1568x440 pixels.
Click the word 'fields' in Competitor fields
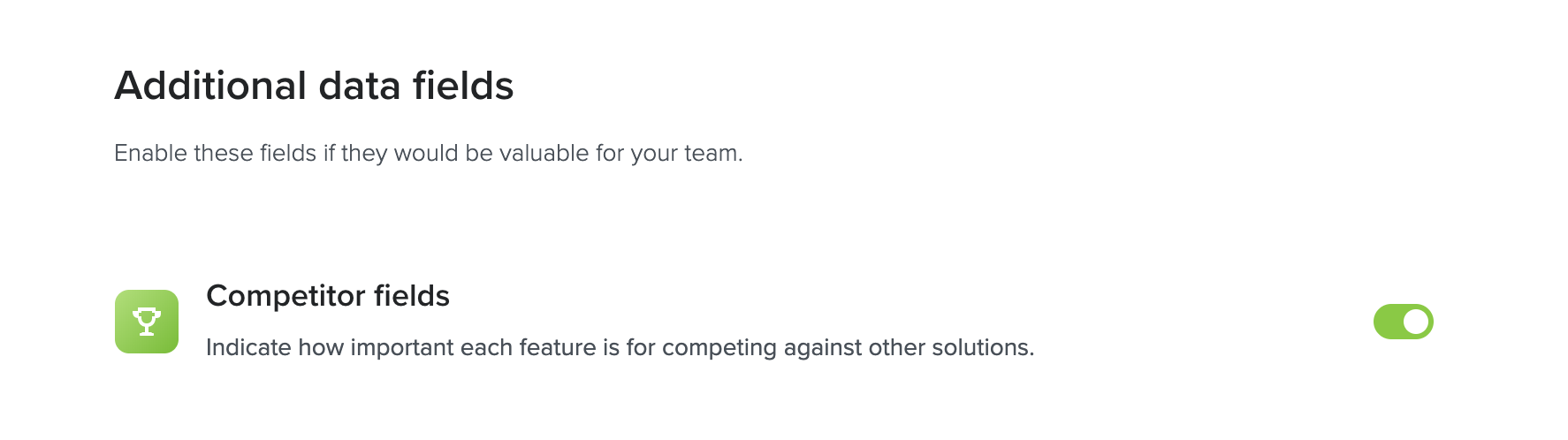coord(412,295)
